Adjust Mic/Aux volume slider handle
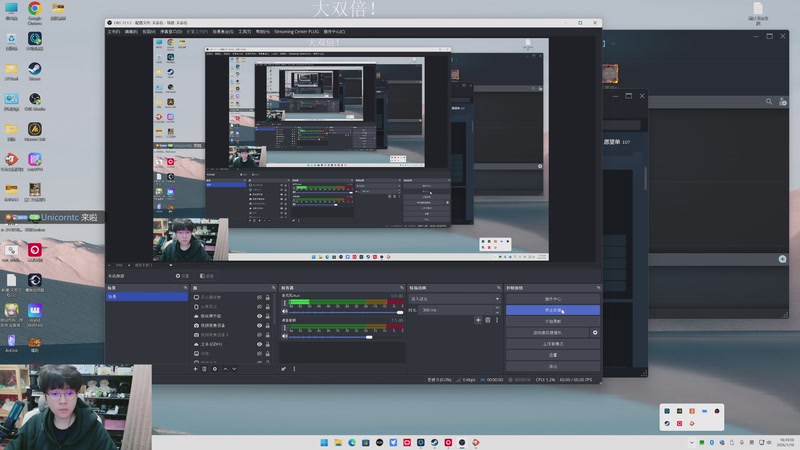 [x=400, y=312]
